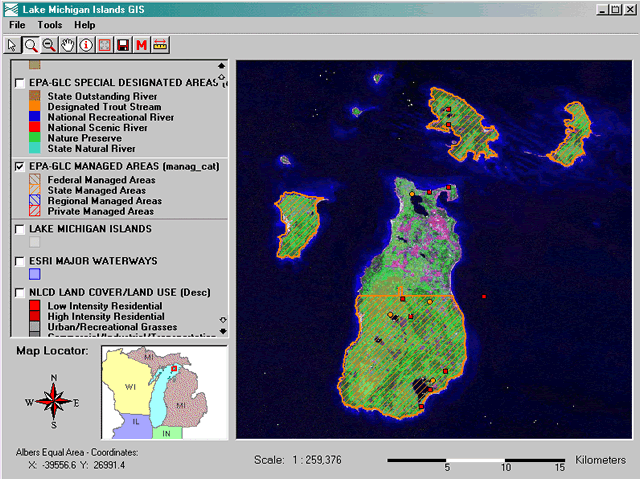The image size is (640, 479).
Task: Click High Intensity Residential swatch
Action: pyautogui.click(x=35, y=316)
